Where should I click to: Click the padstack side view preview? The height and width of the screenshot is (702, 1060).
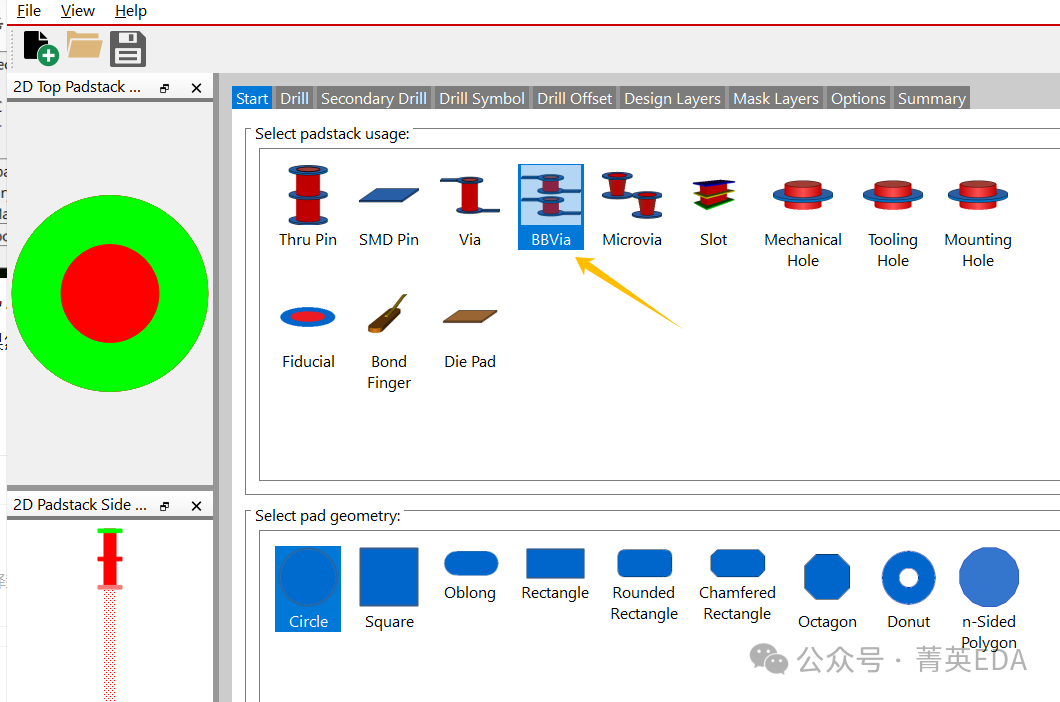point(110,614)
